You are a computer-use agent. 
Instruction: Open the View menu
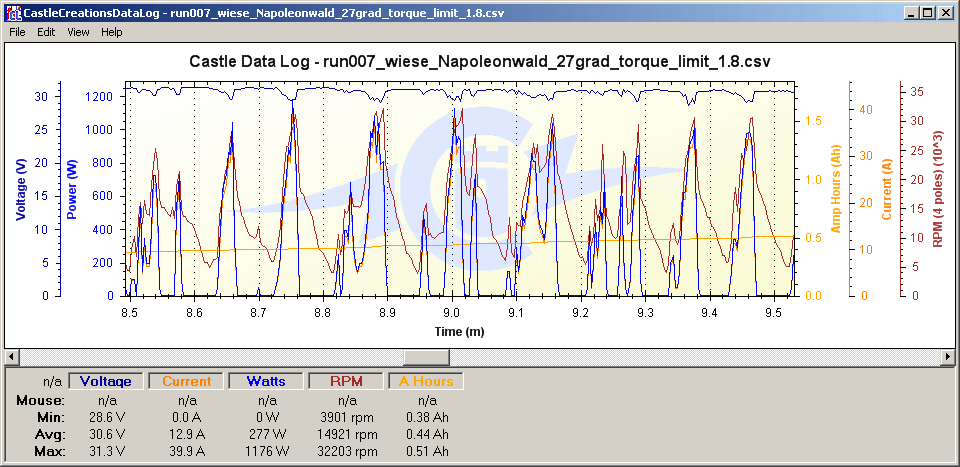[78, 32]
